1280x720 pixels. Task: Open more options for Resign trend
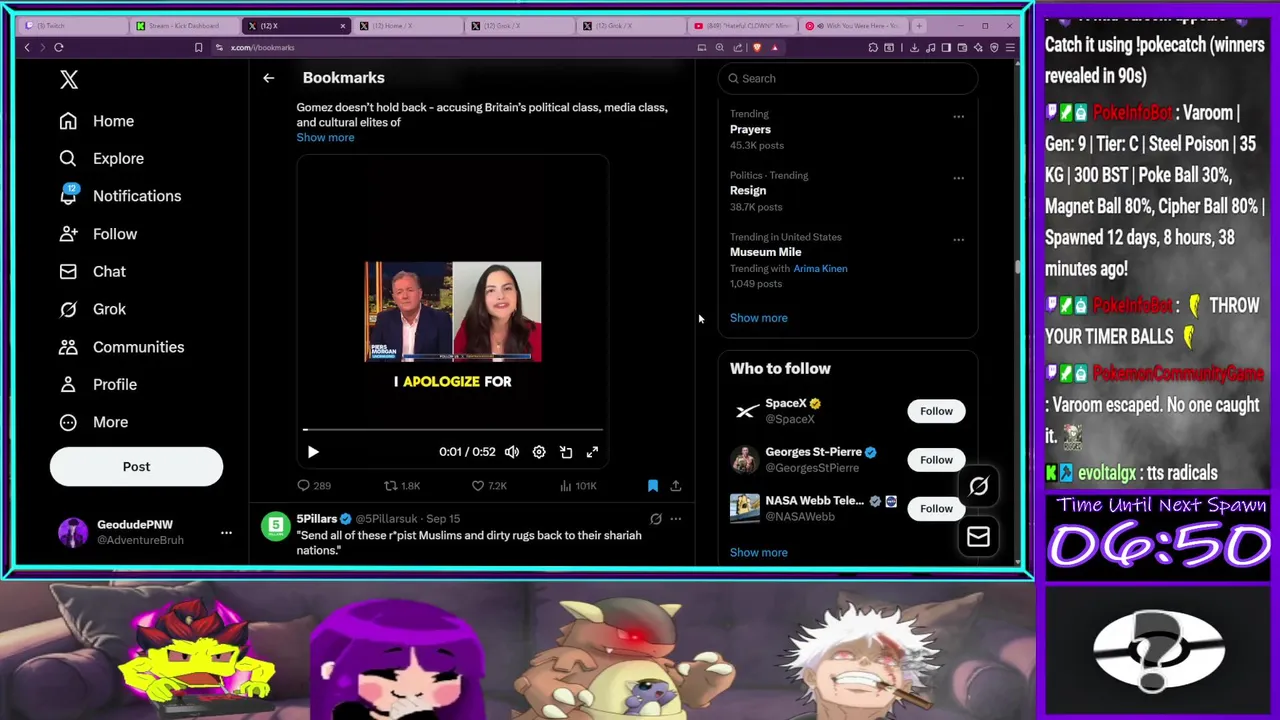coord(958,178)
